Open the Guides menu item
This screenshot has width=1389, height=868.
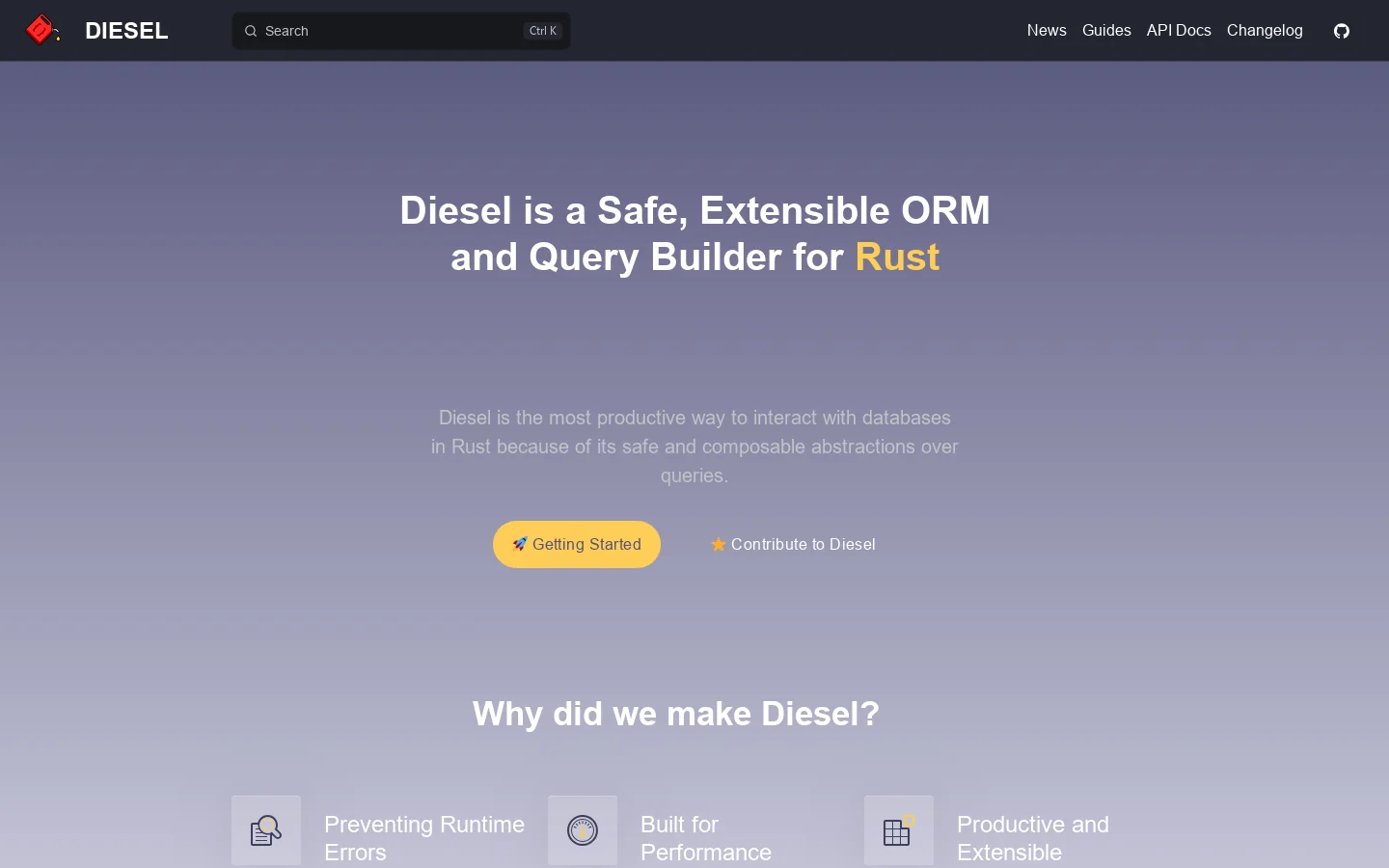(1106, 31)
